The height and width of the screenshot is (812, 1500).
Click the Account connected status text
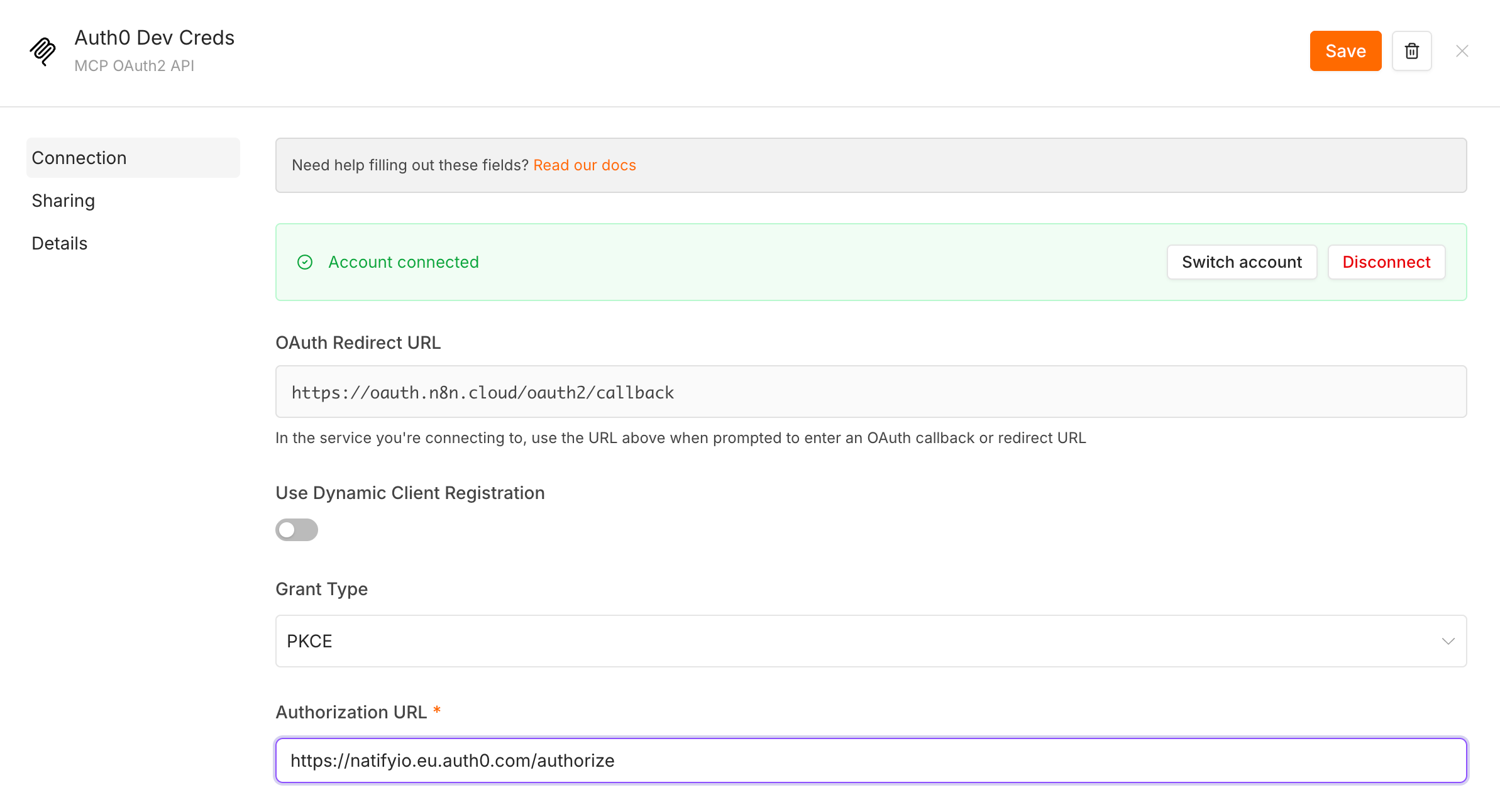[404, 262]
